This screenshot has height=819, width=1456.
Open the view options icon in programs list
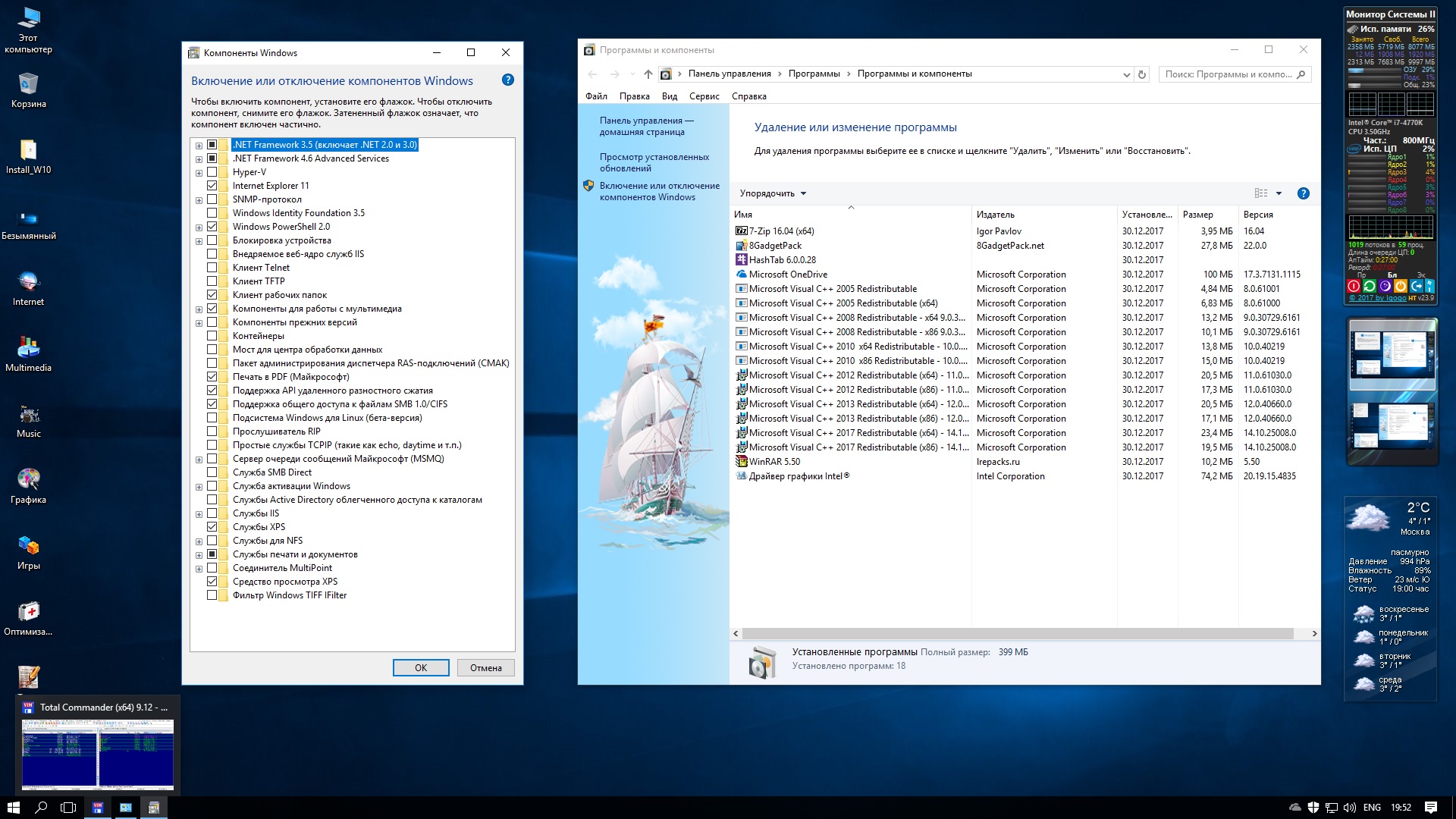click(1261, 193)
